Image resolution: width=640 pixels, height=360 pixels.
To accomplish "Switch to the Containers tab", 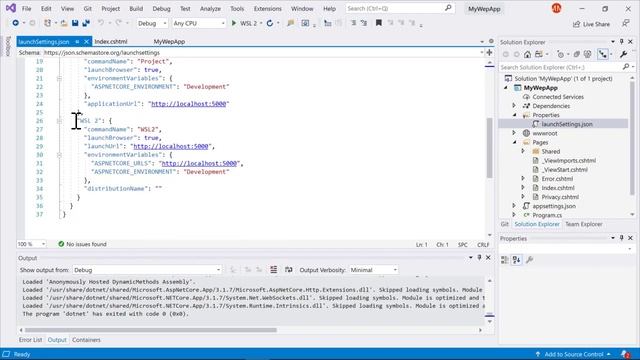I will pos(86,340).
